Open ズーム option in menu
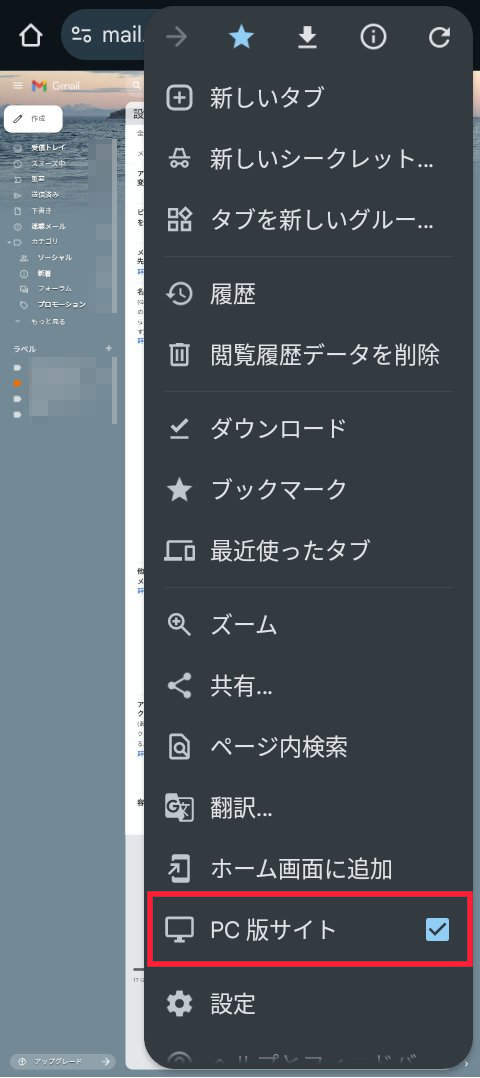 309,625
